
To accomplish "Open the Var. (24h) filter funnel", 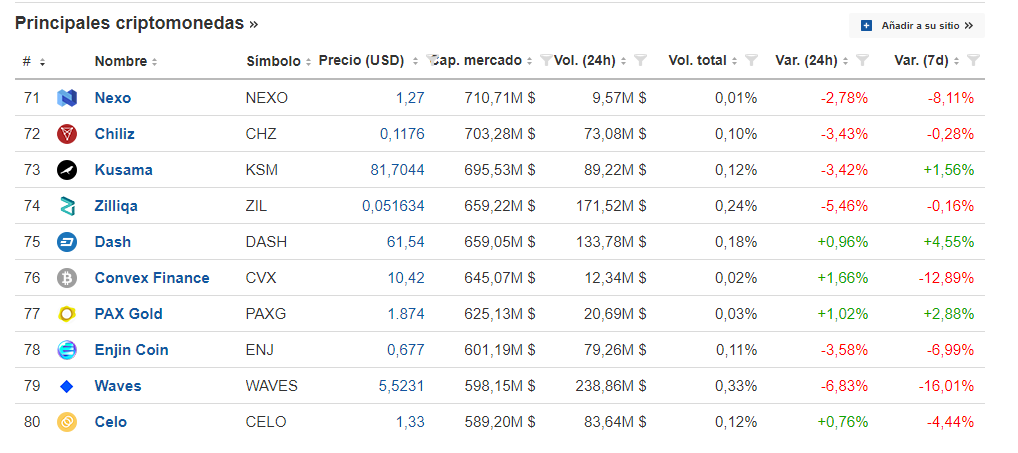I will (862, 60).
